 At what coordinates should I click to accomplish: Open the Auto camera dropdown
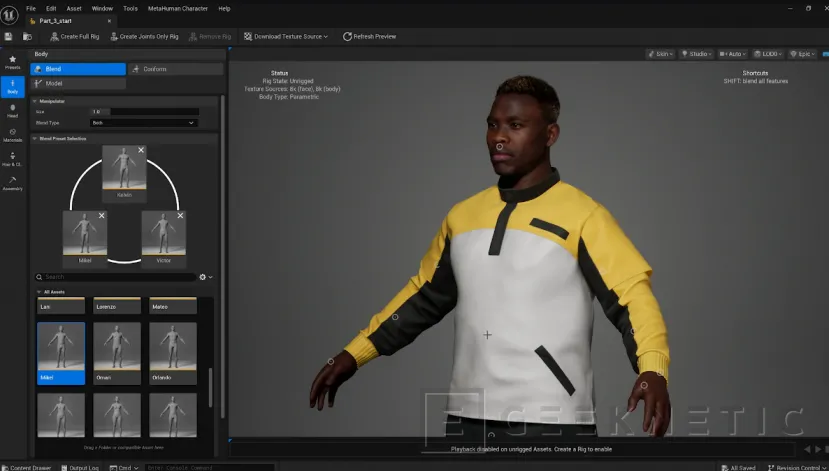pyautogui.click(x=732, y=54)
